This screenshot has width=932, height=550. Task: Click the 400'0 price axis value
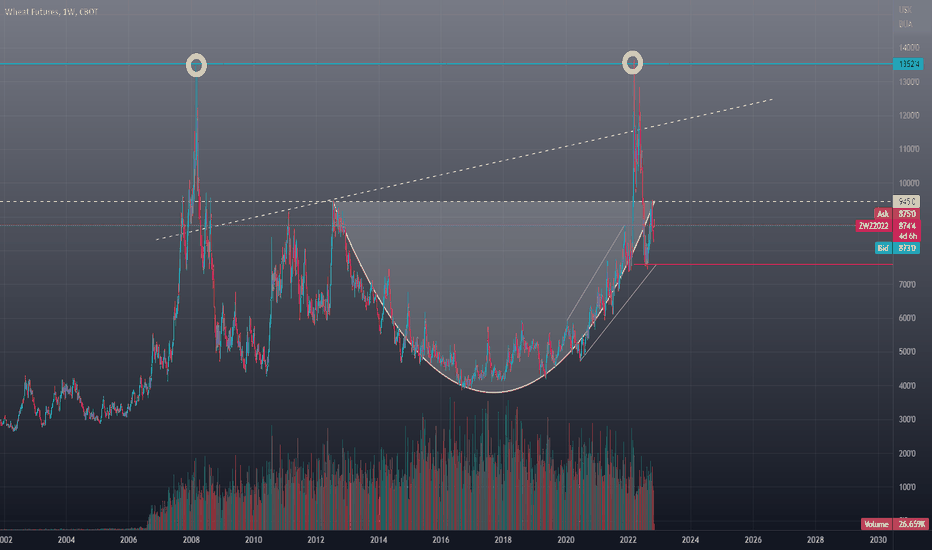point(907,386)
